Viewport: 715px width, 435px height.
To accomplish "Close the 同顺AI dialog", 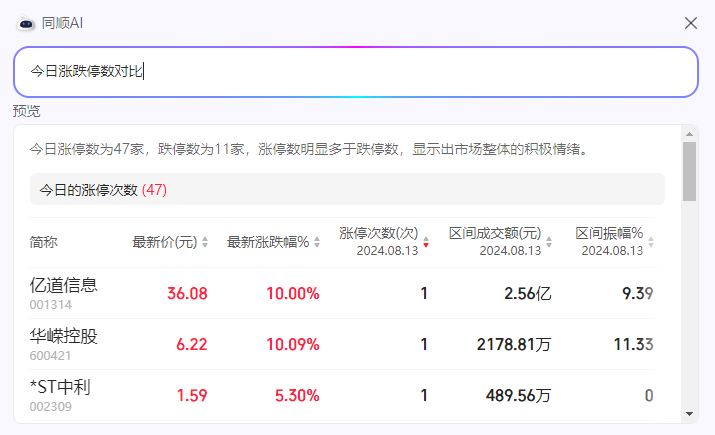I will click(x=690, y=23).
